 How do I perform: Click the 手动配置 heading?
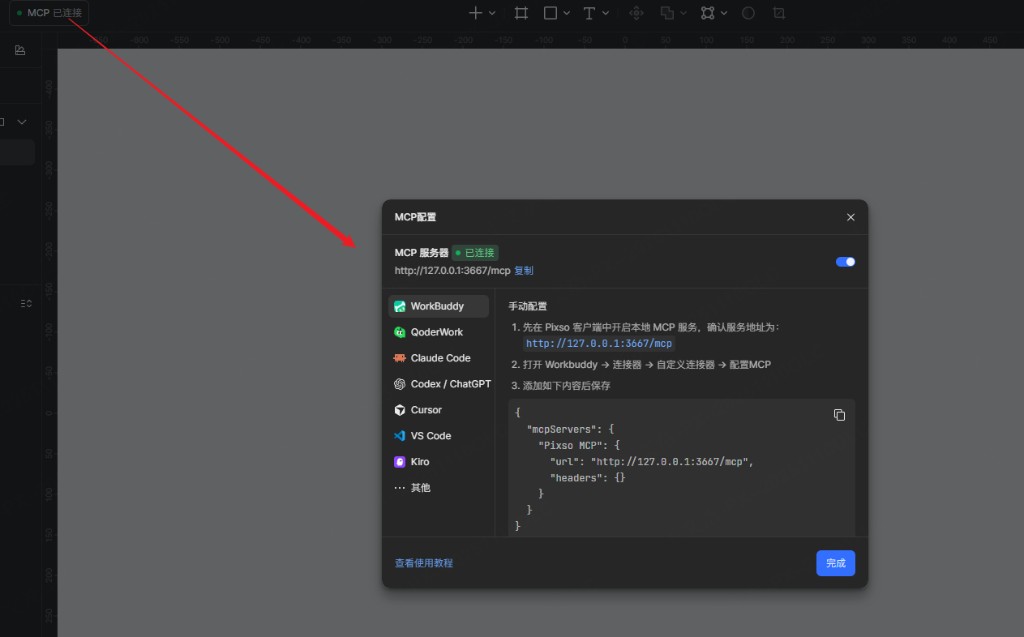(x=528, y=306)
